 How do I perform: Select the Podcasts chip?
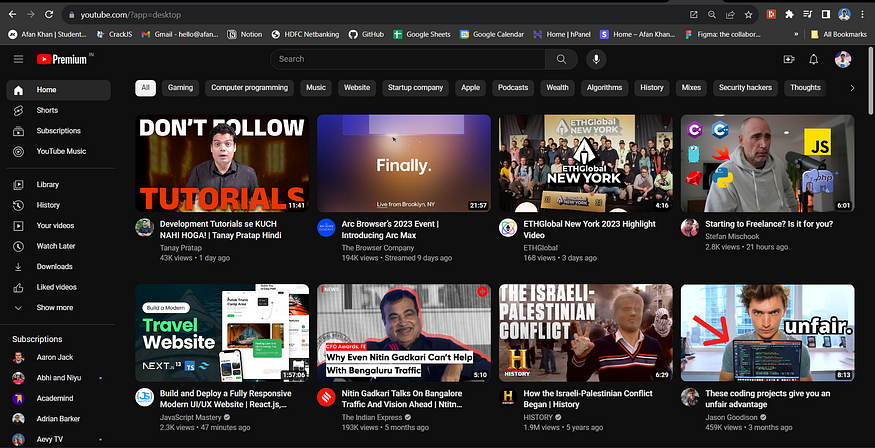pos(513,88)
